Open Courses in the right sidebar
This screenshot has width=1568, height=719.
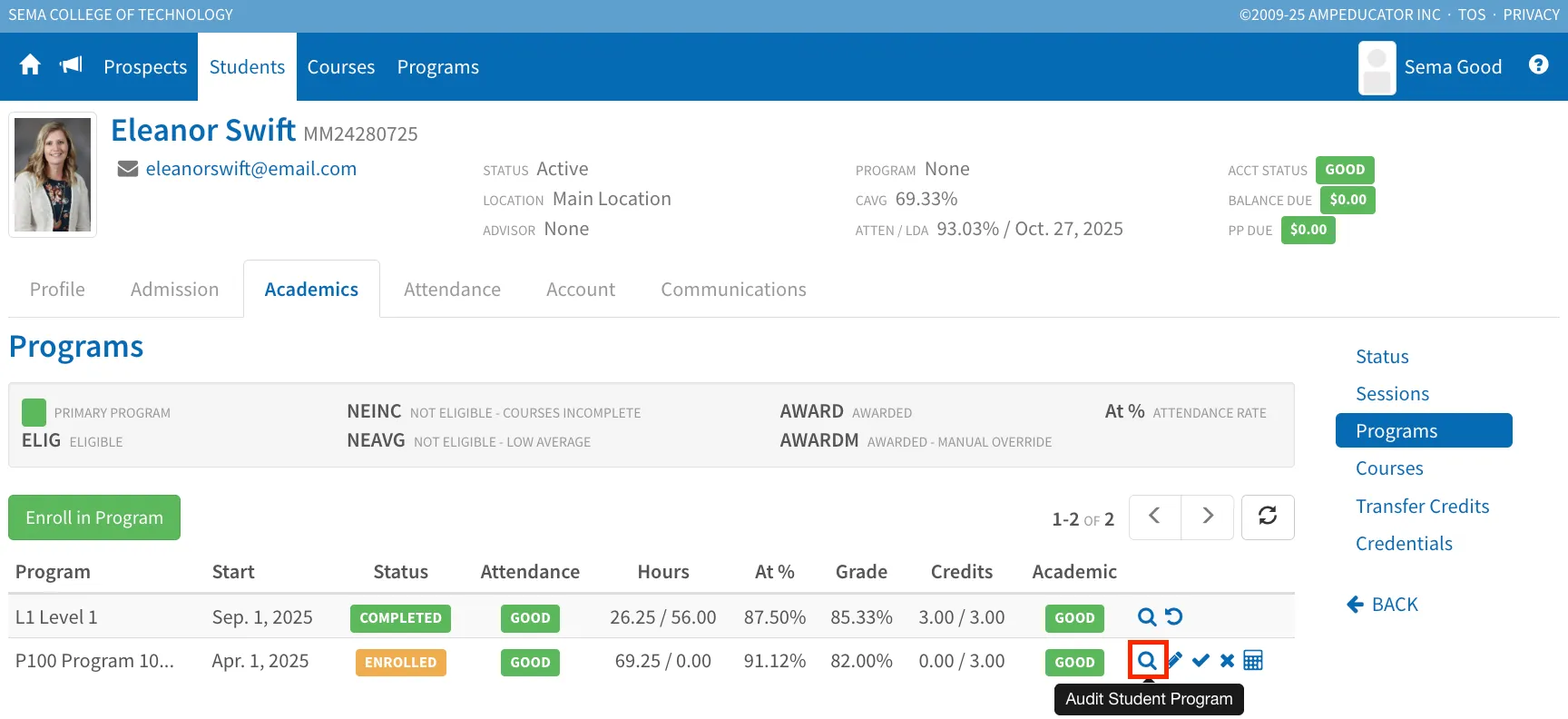pyautogui.click(x=1389, y=468)
